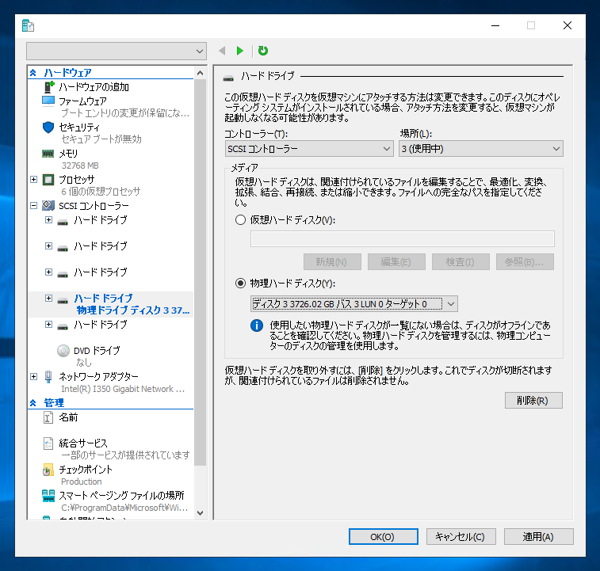This screenshot has width=600, height=571.
Task: Click the disabled 編集(E) button
Action: (396, 262)
